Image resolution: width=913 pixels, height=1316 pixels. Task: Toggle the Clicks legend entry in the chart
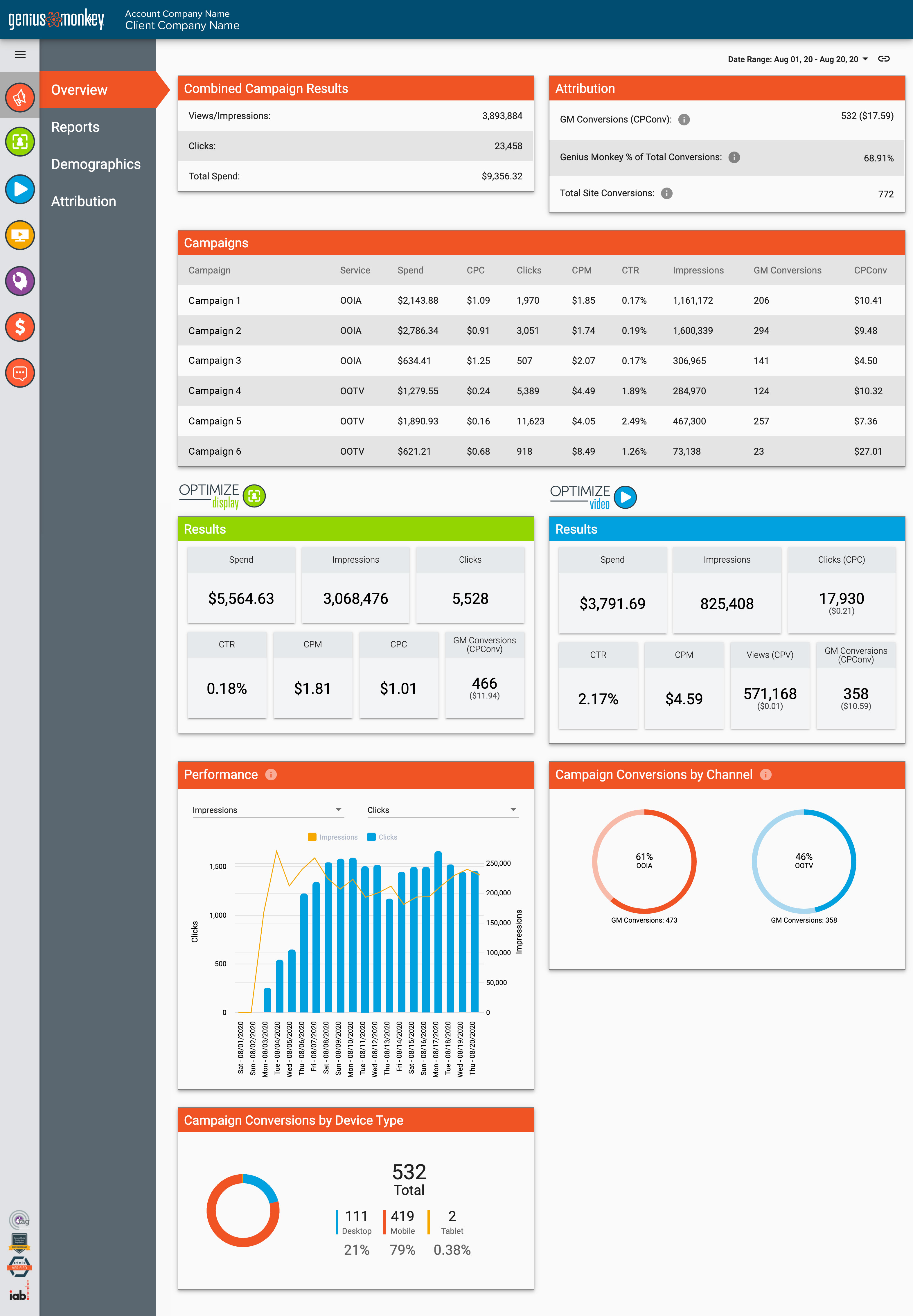(x=382, y=837)
